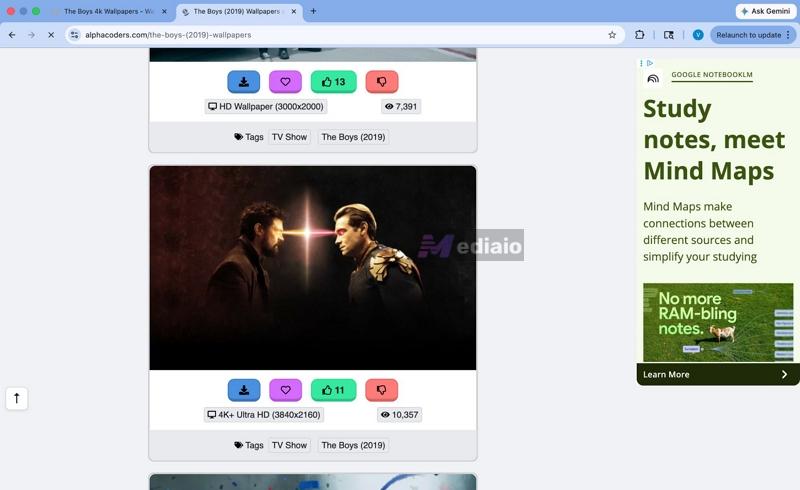The height and width of the screenshot is (490, 800).
Task: View site information icon in address bar
Action: [74, 35]
